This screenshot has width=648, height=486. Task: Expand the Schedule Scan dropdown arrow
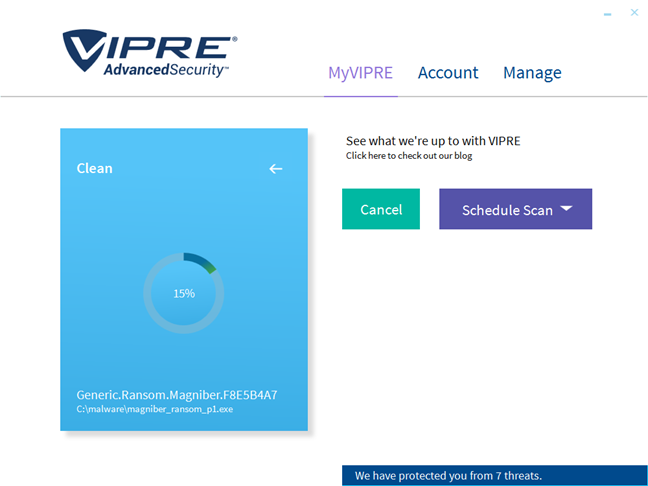click(566, 209)
